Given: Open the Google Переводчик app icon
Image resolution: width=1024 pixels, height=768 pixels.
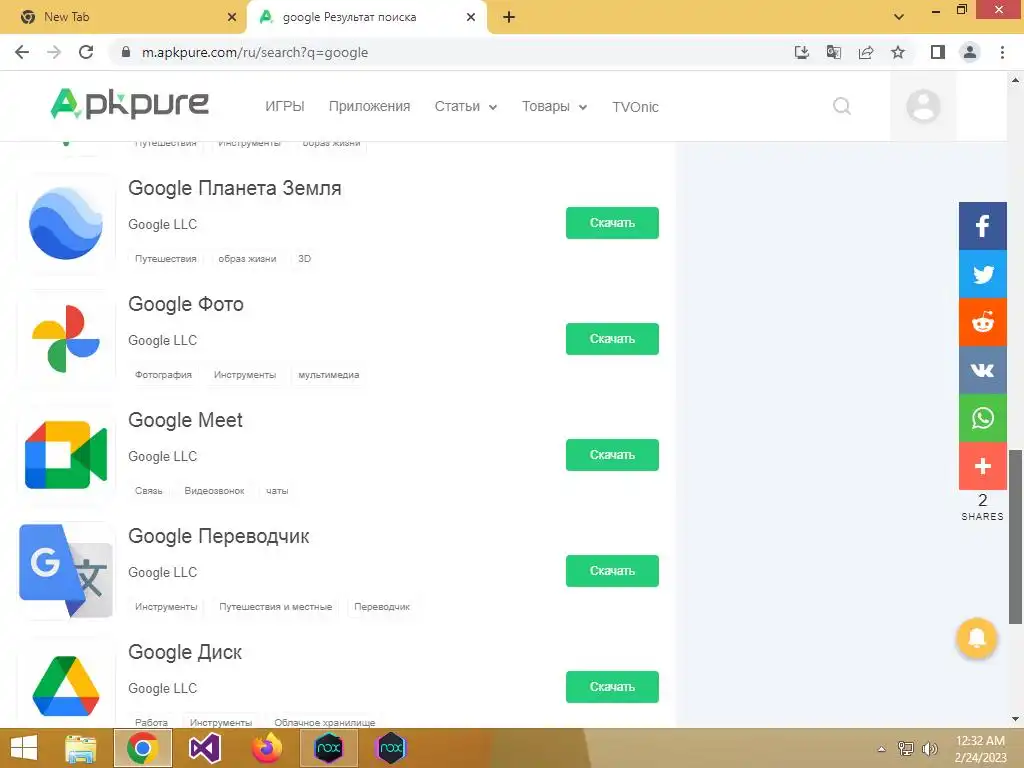Looking at the screenshot, I should tap(66, 571).
